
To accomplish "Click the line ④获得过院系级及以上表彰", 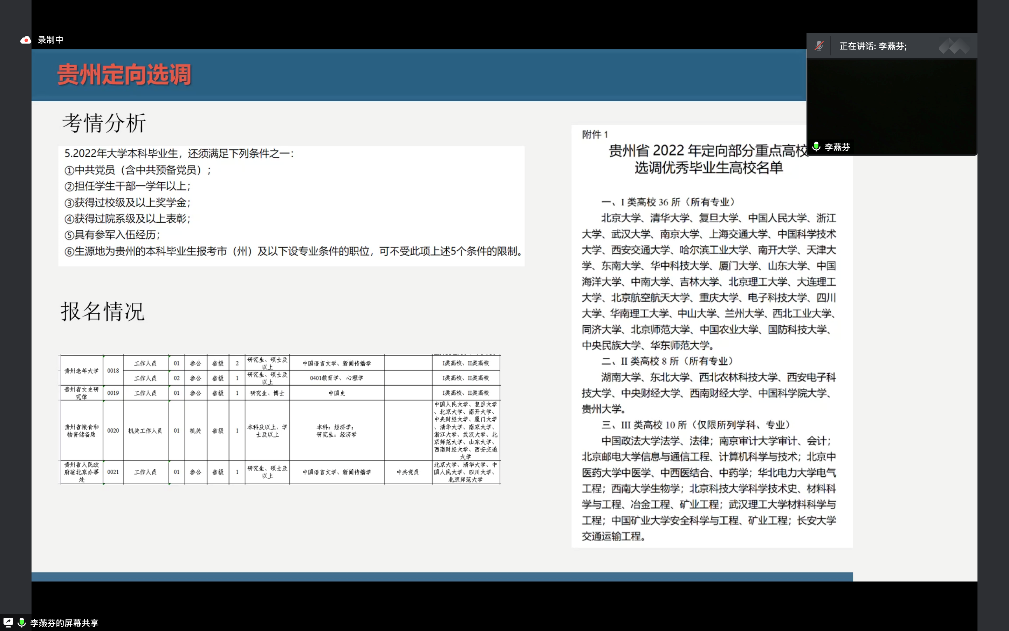I will (127, 219).
